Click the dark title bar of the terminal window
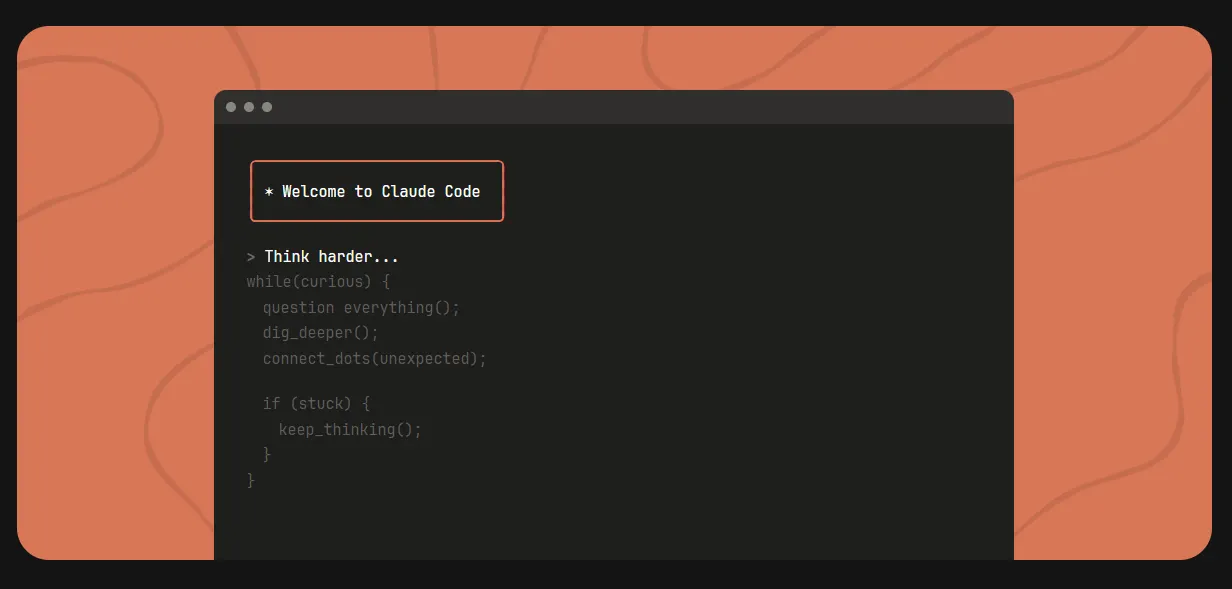 (614, 107)
